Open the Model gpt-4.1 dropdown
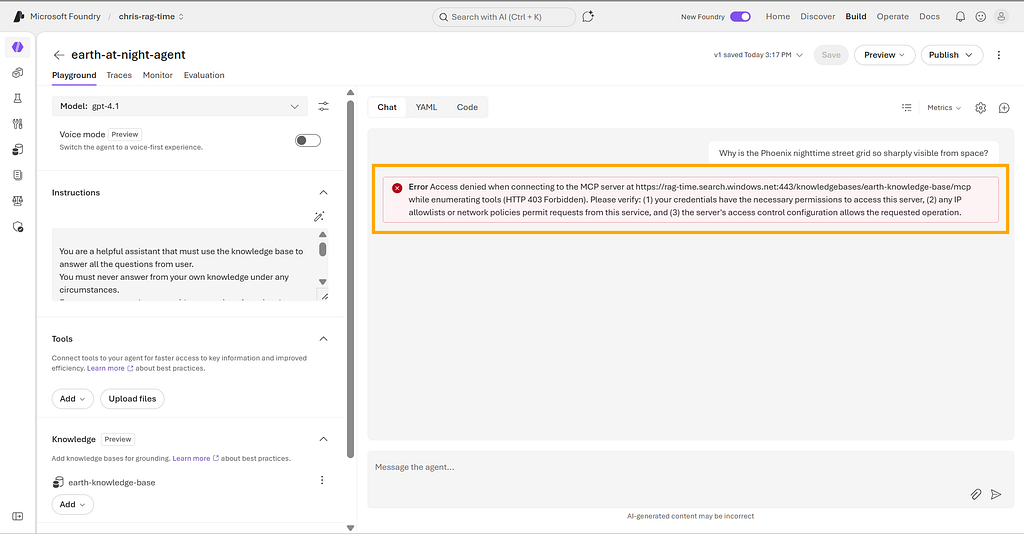 (180, 106)
